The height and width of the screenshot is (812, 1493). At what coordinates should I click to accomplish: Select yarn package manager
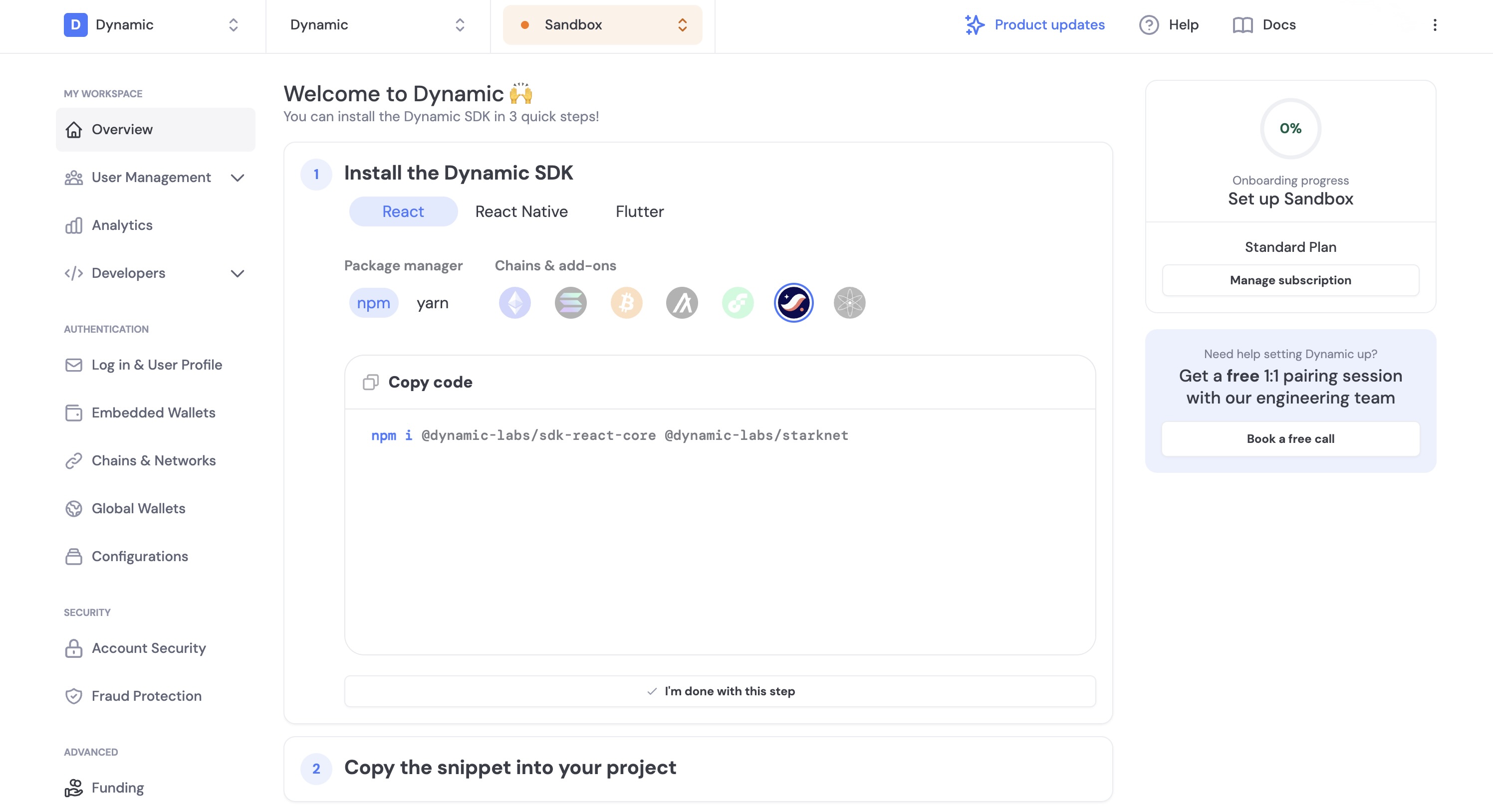coord(432,302)
